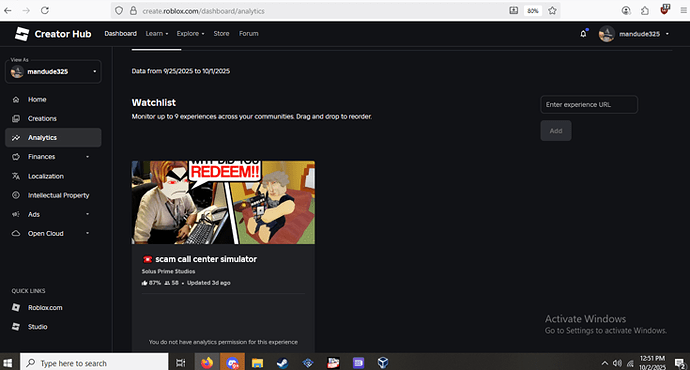Image resolution: width=690 pixels, height=370 pixels.
Task: Go back with the browser back arrow
Action: [x=8, y=11]
